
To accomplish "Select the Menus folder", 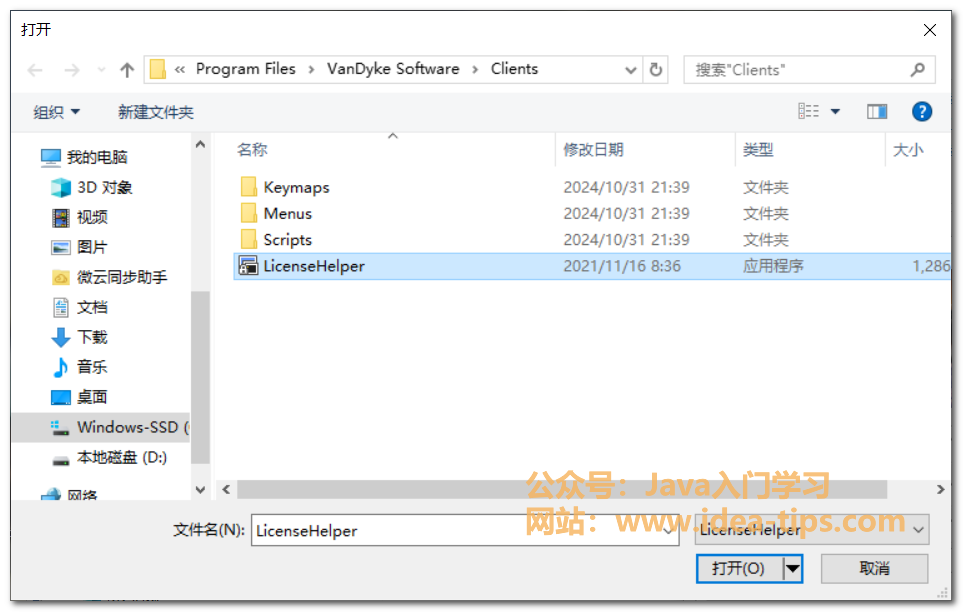I will 287,214.
